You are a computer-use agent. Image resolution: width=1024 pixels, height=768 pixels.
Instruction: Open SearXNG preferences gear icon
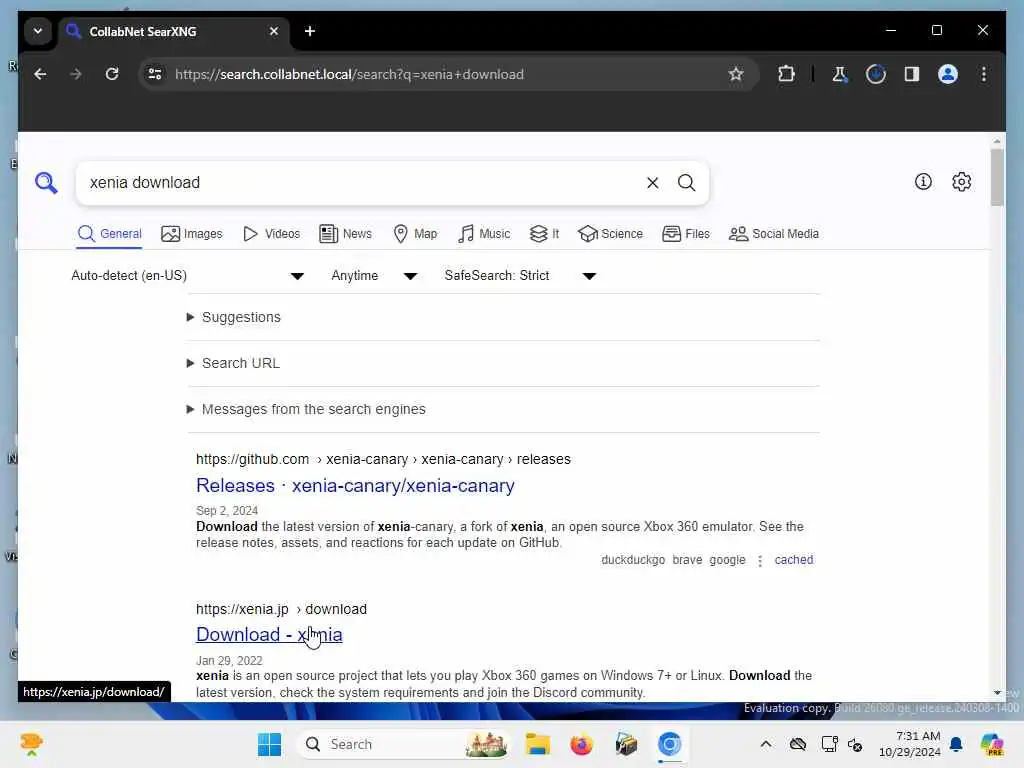click(x=961, y=182)
